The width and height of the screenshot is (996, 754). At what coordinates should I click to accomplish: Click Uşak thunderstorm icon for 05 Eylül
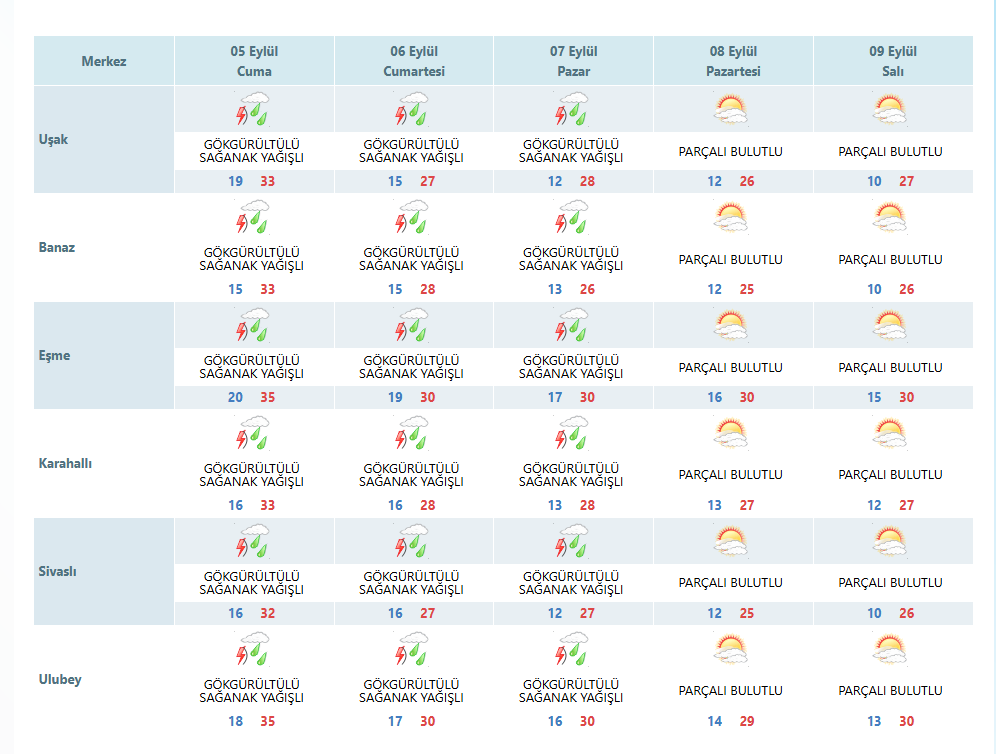click(253, 109)
